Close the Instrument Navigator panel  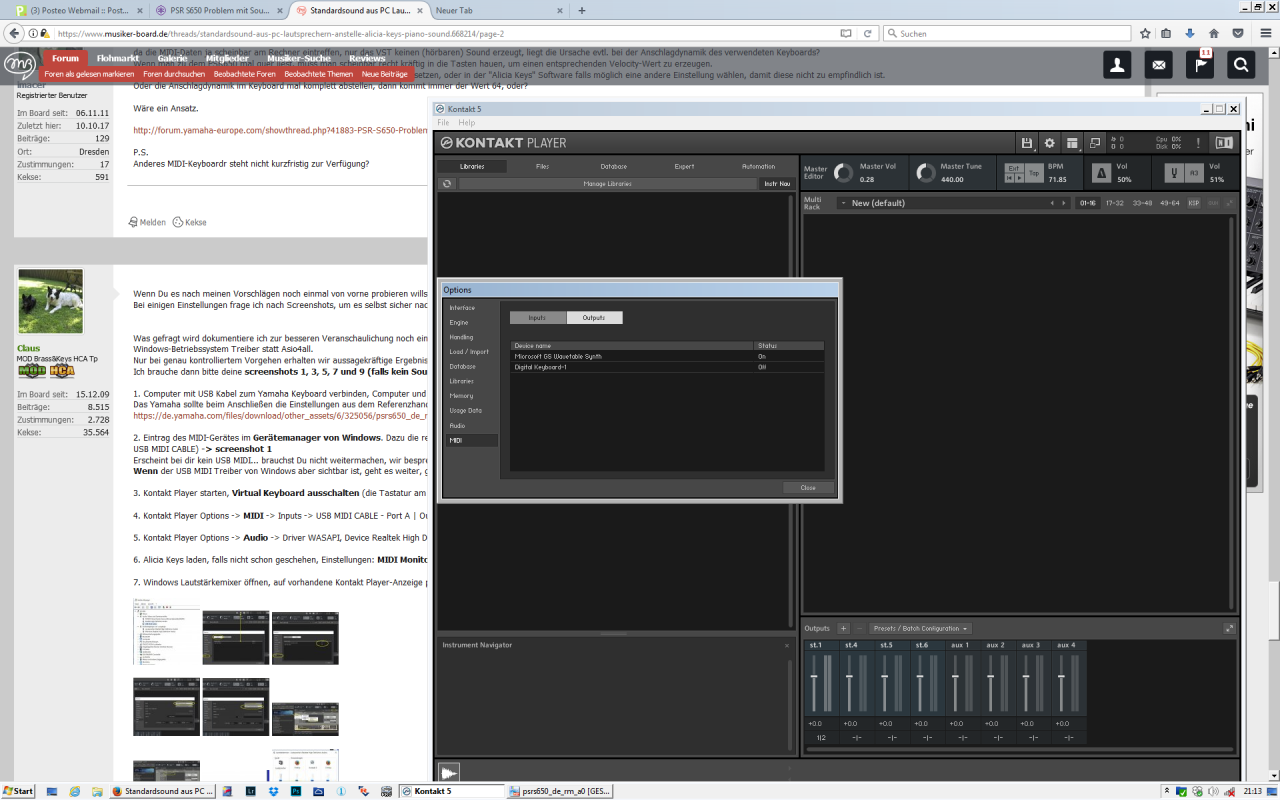pyautogui.click(x=787, y=645)
